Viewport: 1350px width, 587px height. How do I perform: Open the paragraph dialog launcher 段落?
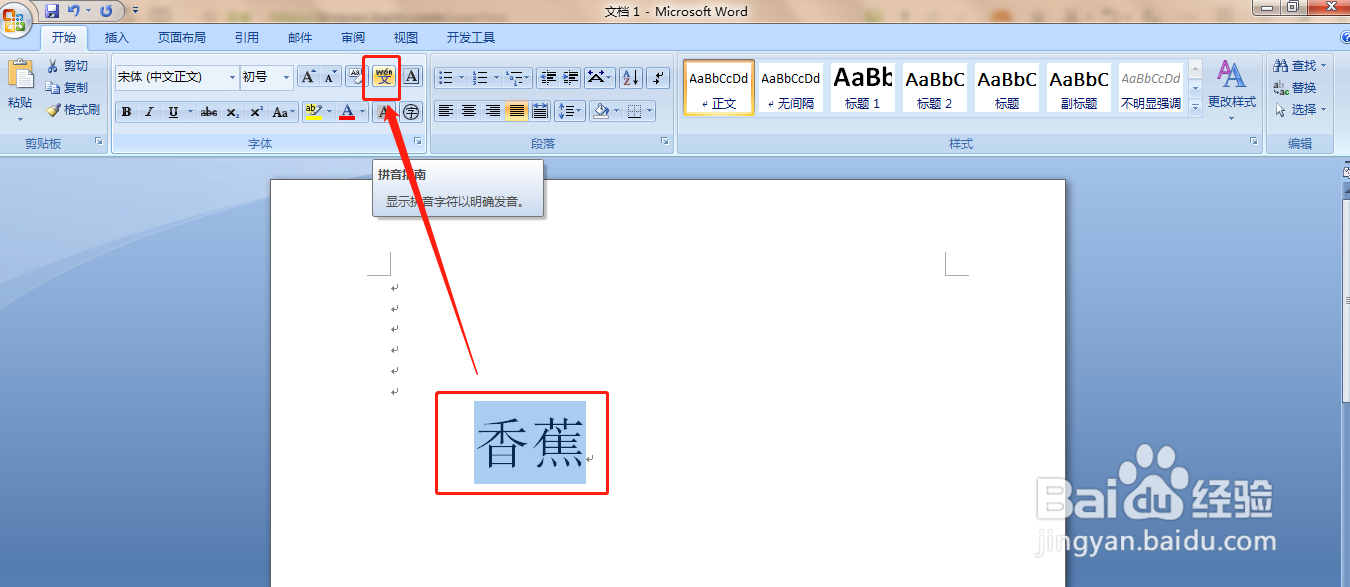pyautogui.click(x=665, y=143)
